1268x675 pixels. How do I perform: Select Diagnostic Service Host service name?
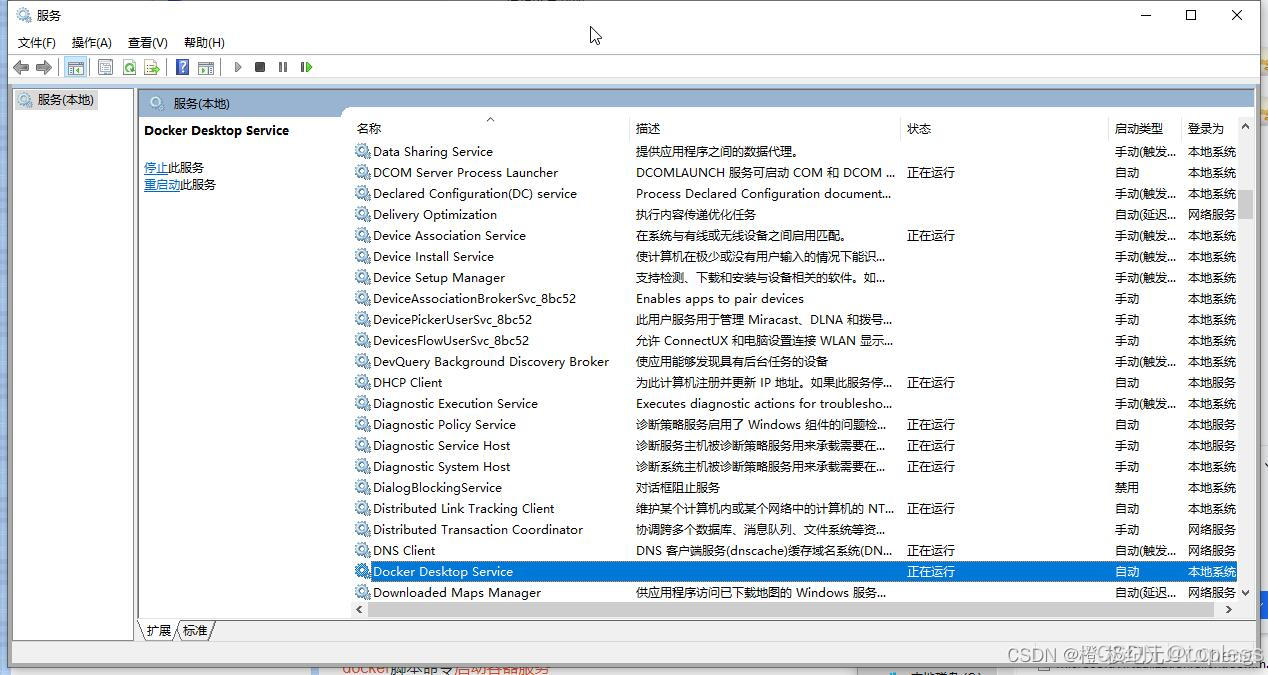[442, 445]
